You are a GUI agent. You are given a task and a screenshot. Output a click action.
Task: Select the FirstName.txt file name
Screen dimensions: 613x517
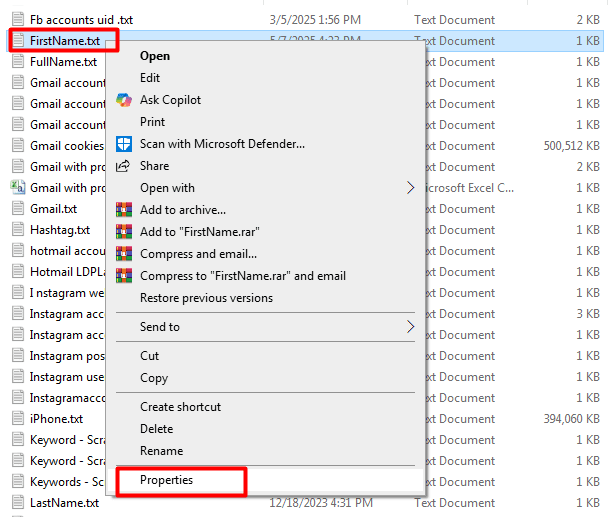tap(65, 41)
